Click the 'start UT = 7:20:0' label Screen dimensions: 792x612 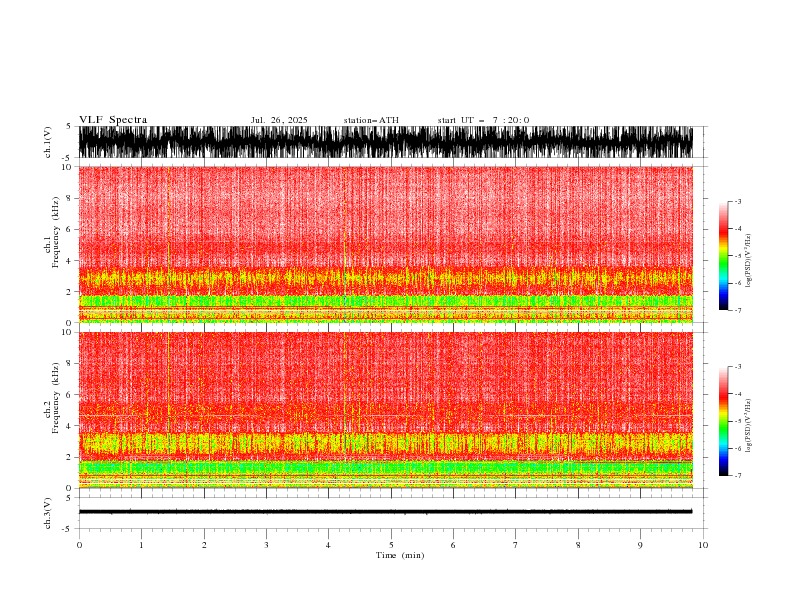483,120
